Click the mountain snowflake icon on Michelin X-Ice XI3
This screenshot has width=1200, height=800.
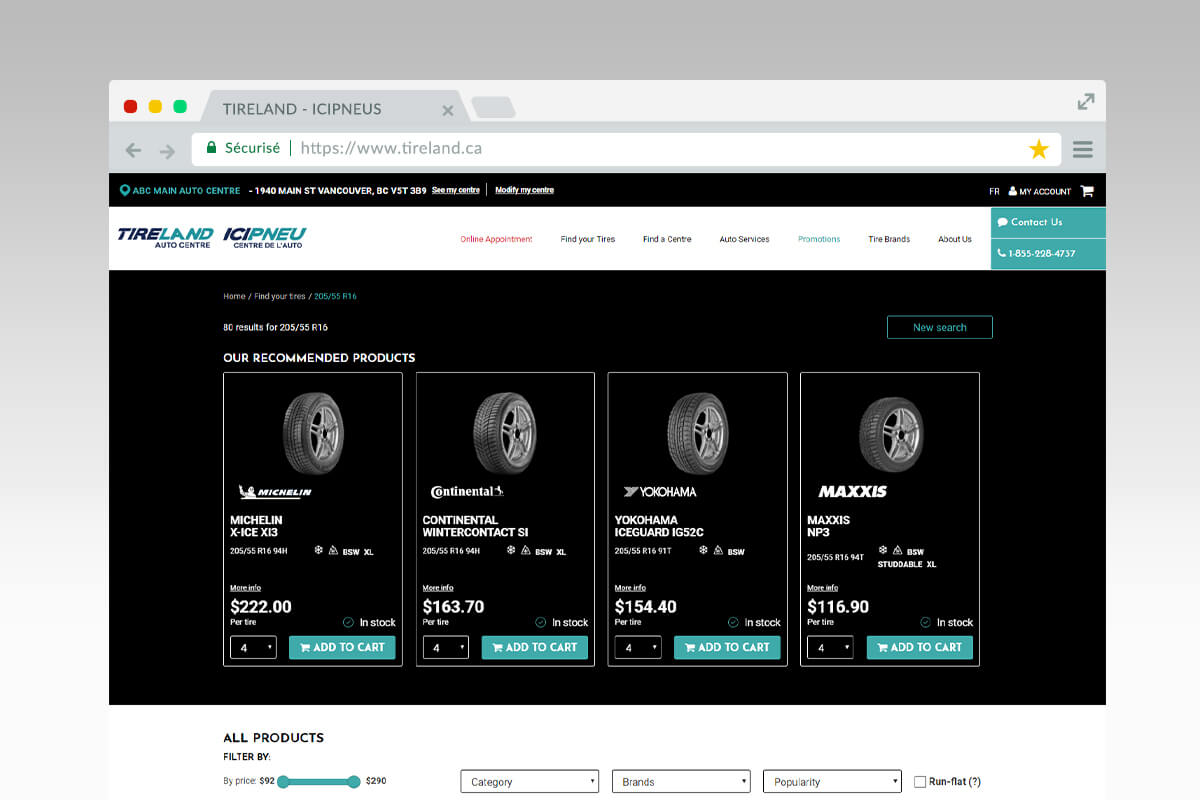click(x=333, y=550)
